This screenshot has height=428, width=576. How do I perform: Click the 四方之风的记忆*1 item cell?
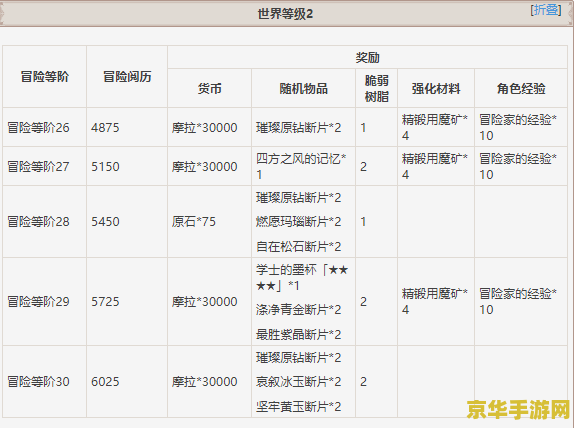301,166
